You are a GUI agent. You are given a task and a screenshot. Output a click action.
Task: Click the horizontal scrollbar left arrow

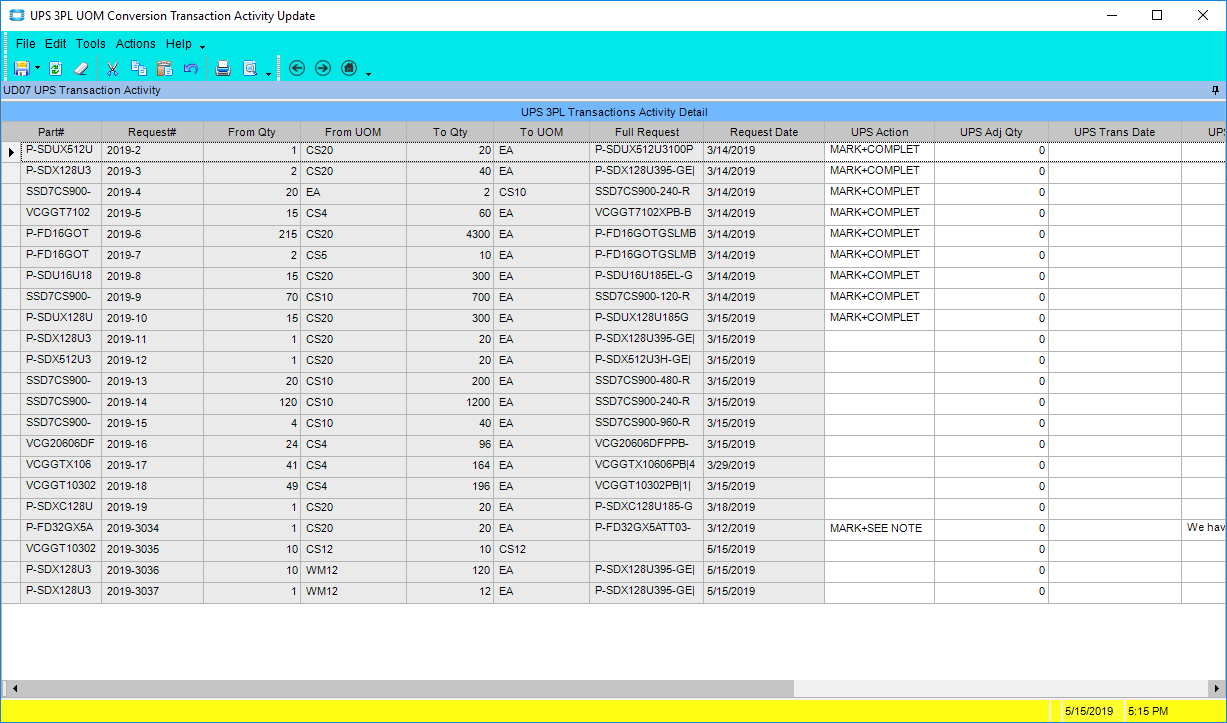[14, 689]
